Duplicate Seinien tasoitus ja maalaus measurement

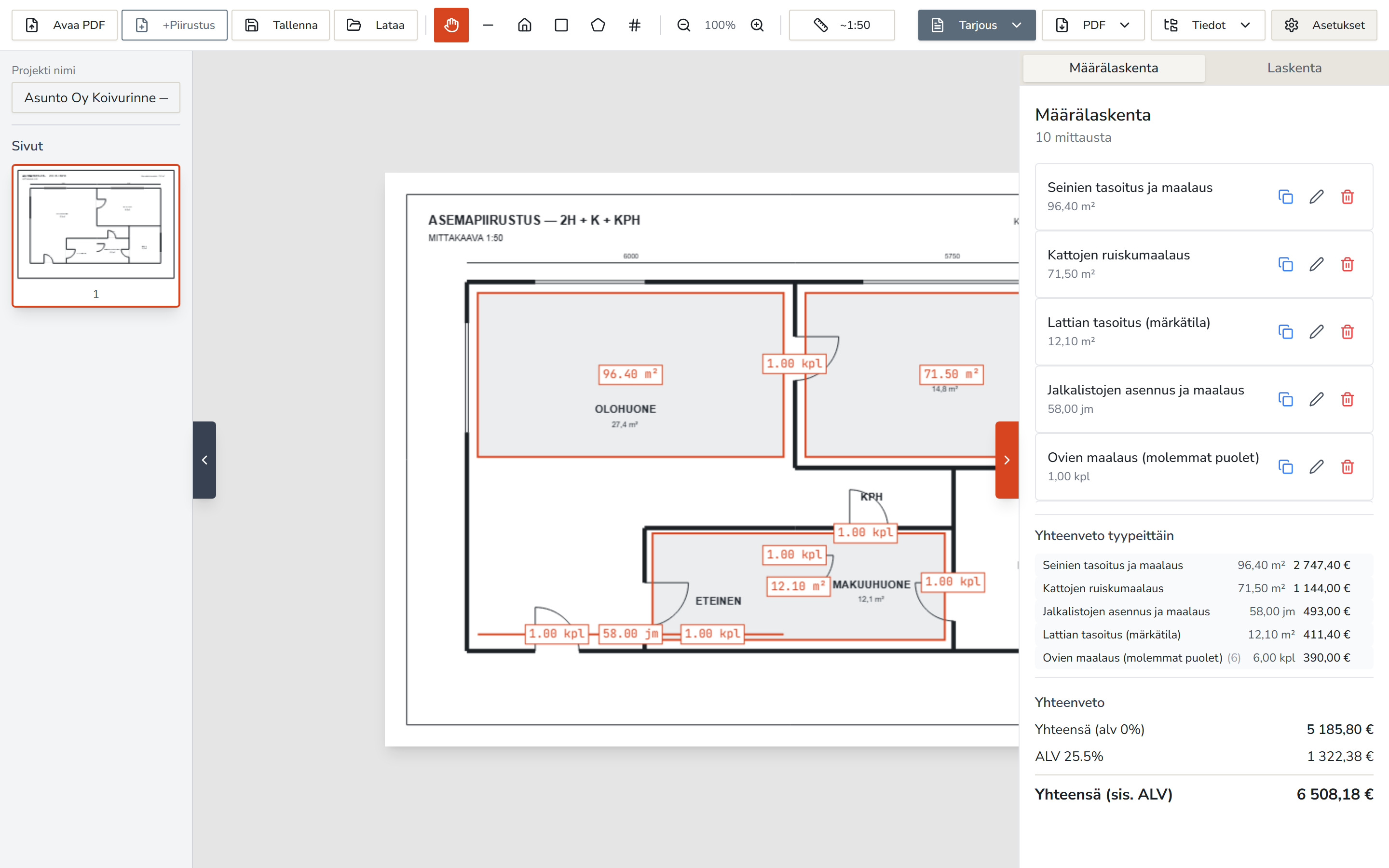(x=1286, y=197)
